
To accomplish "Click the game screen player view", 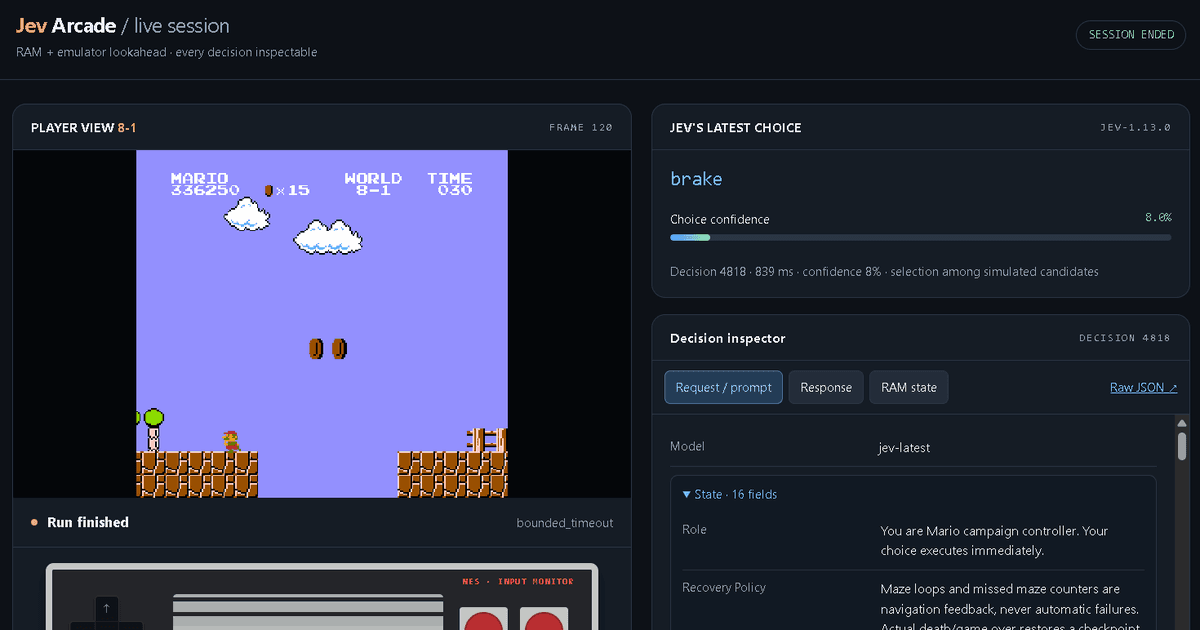I will point(322,323).
